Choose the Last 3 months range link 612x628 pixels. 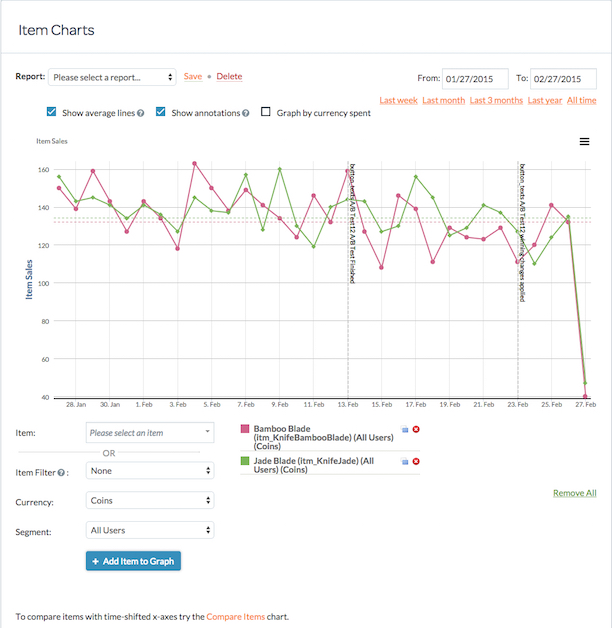[496, 100]
